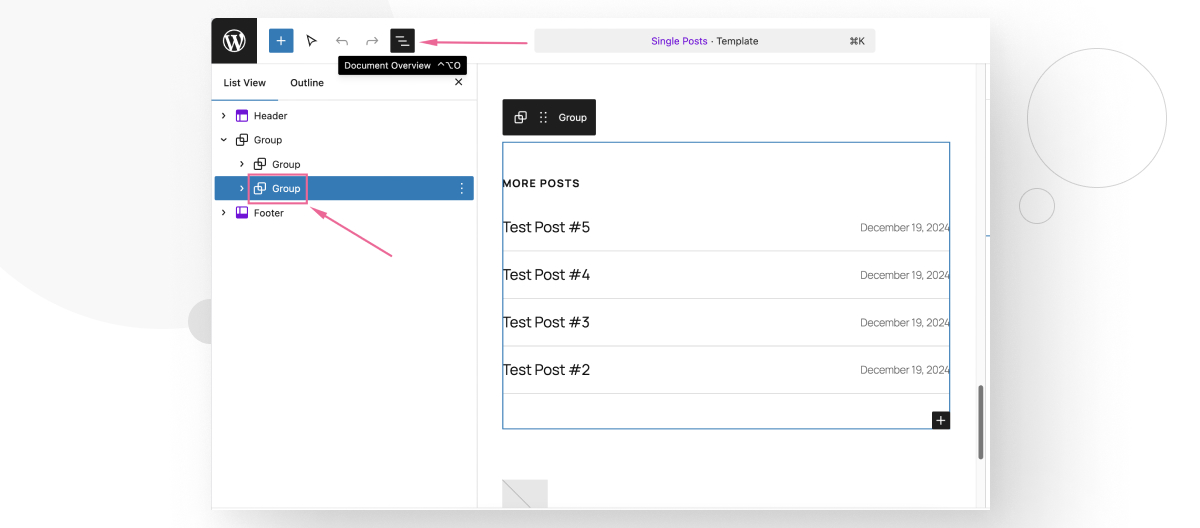Expand the highlighted Group chevron

coord(242,188)
